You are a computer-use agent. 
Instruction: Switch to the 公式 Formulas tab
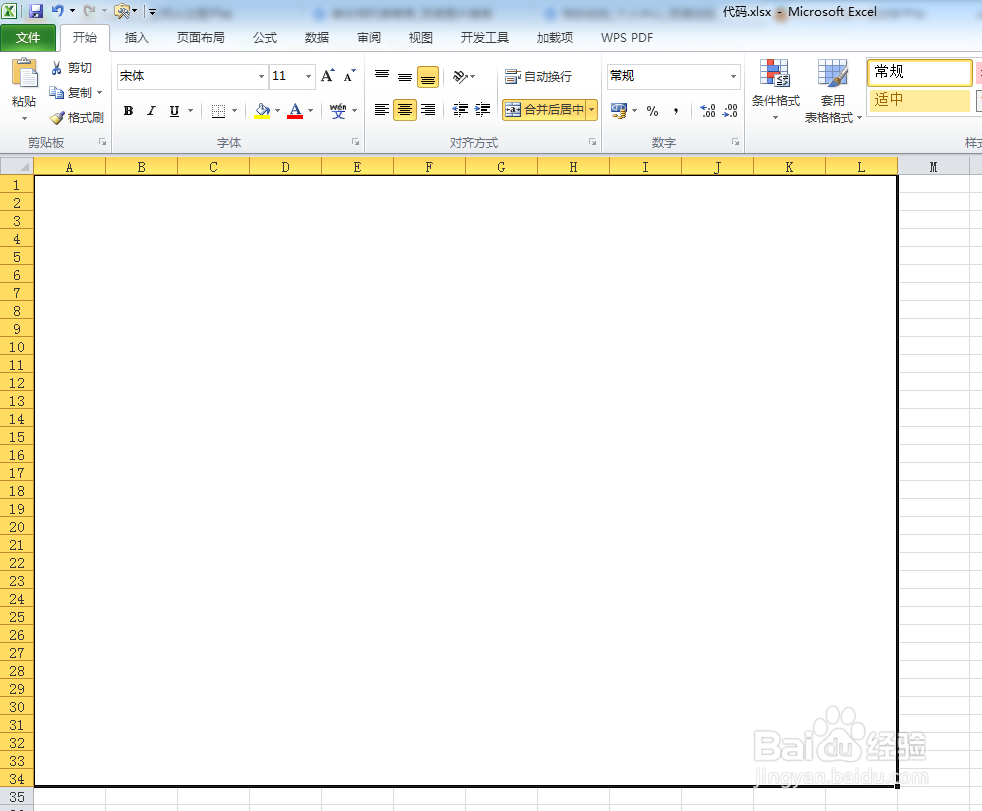(x=265, y=38)
